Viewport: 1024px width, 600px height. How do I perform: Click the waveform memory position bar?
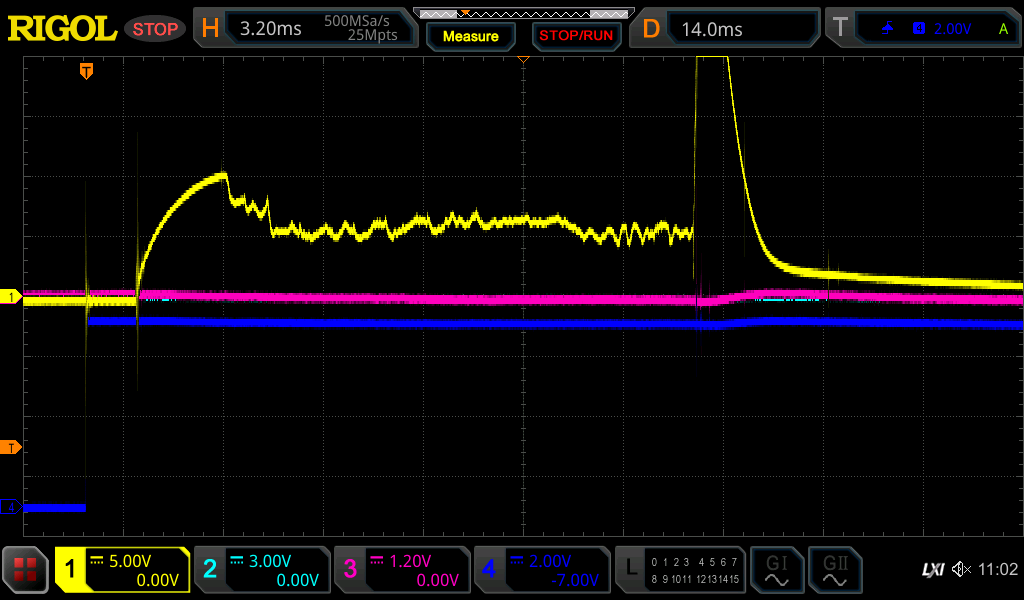coord(523,14)
